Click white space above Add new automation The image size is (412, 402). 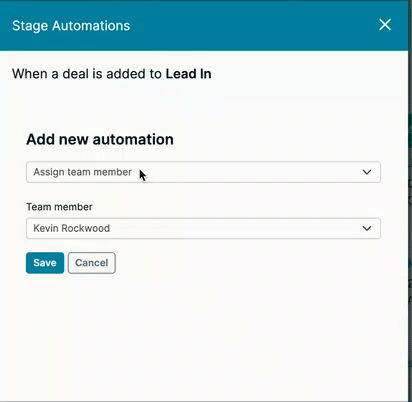tap(203, 107)
